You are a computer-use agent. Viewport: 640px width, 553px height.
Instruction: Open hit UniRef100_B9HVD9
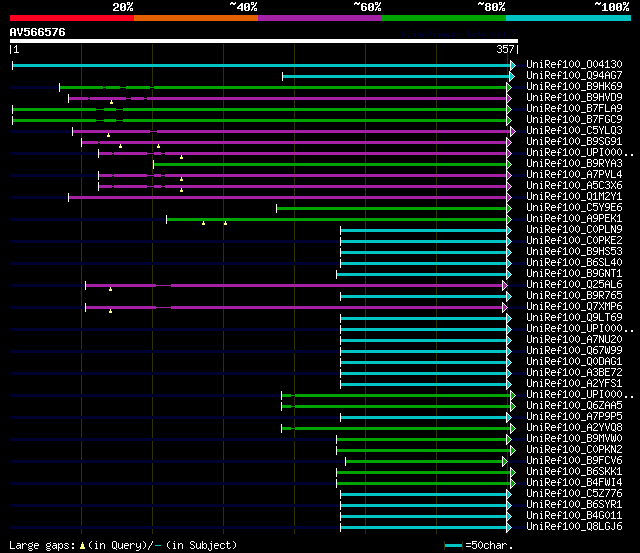pos(574,97)
